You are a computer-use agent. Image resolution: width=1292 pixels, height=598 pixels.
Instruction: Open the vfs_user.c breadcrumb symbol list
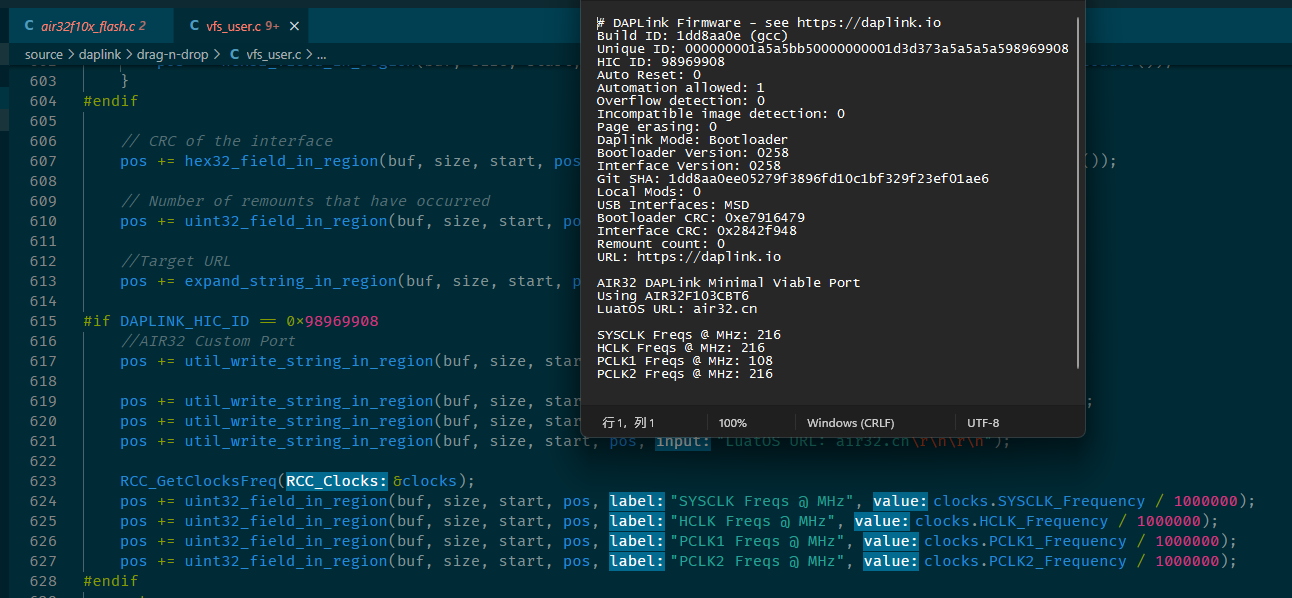pyautogui.click(x=274, y=54)
